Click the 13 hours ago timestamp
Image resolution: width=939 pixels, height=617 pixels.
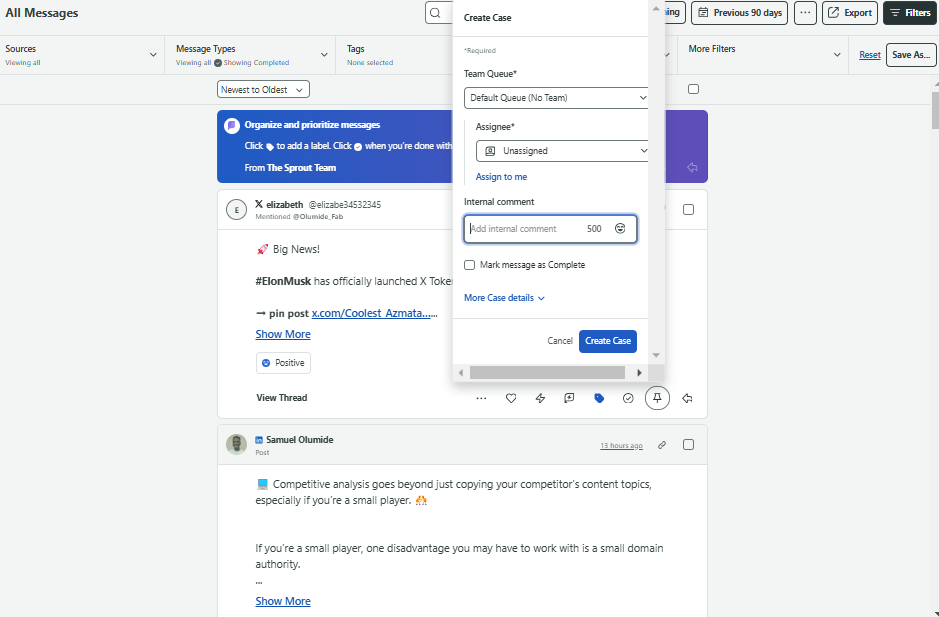(621, 446)
